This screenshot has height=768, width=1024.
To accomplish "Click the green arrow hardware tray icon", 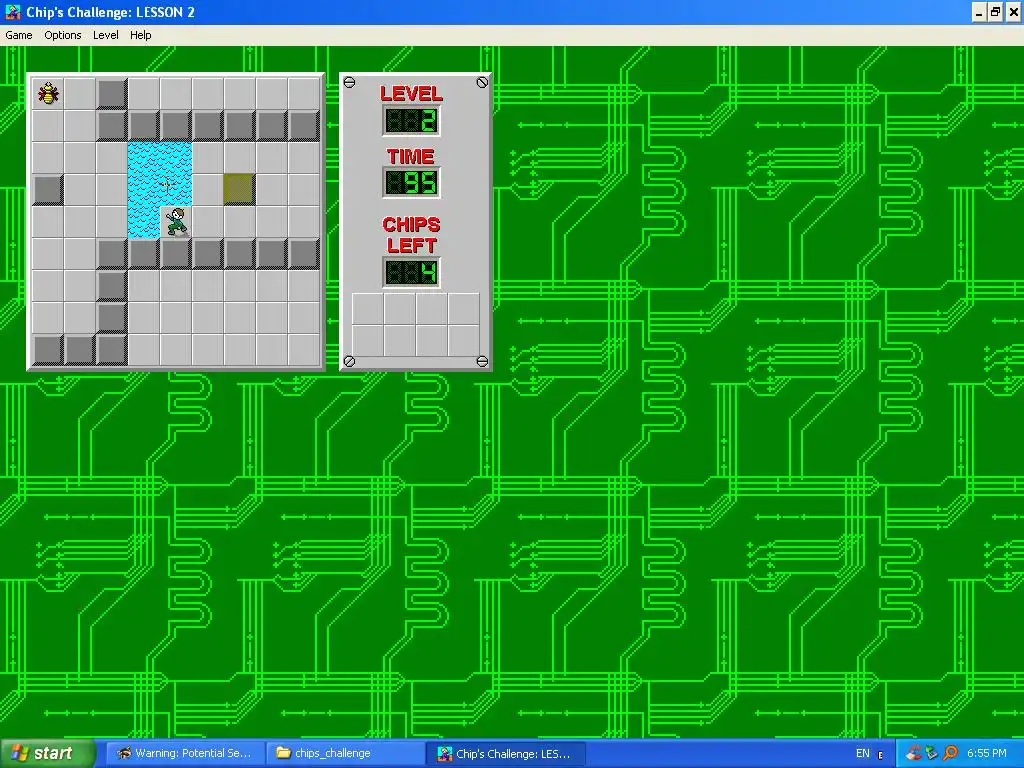I will pyautogui.click(x=931, y=754).
